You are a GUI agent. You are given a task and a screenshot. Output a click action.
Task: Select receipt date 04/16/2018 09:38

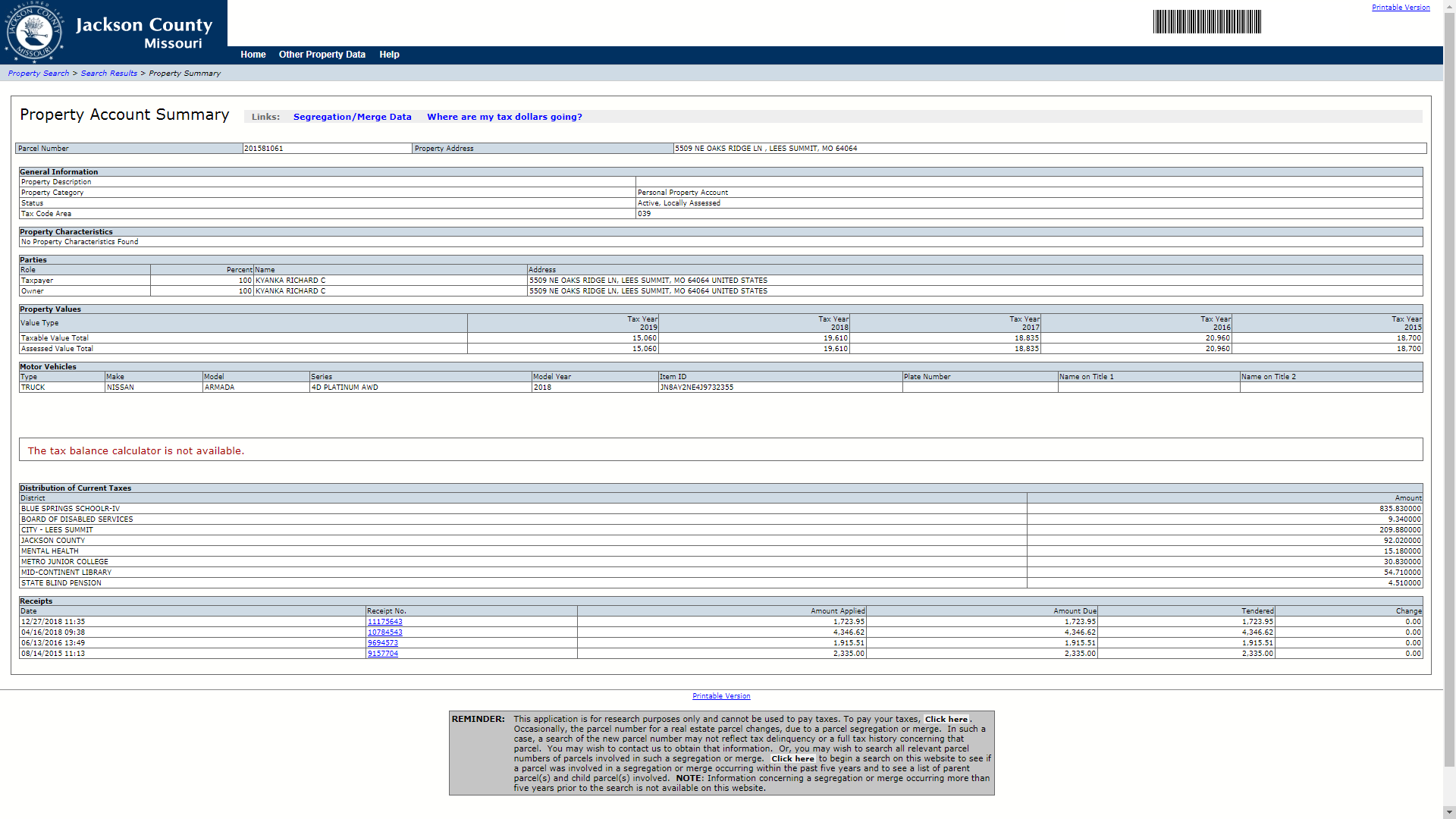pos(53,632)
